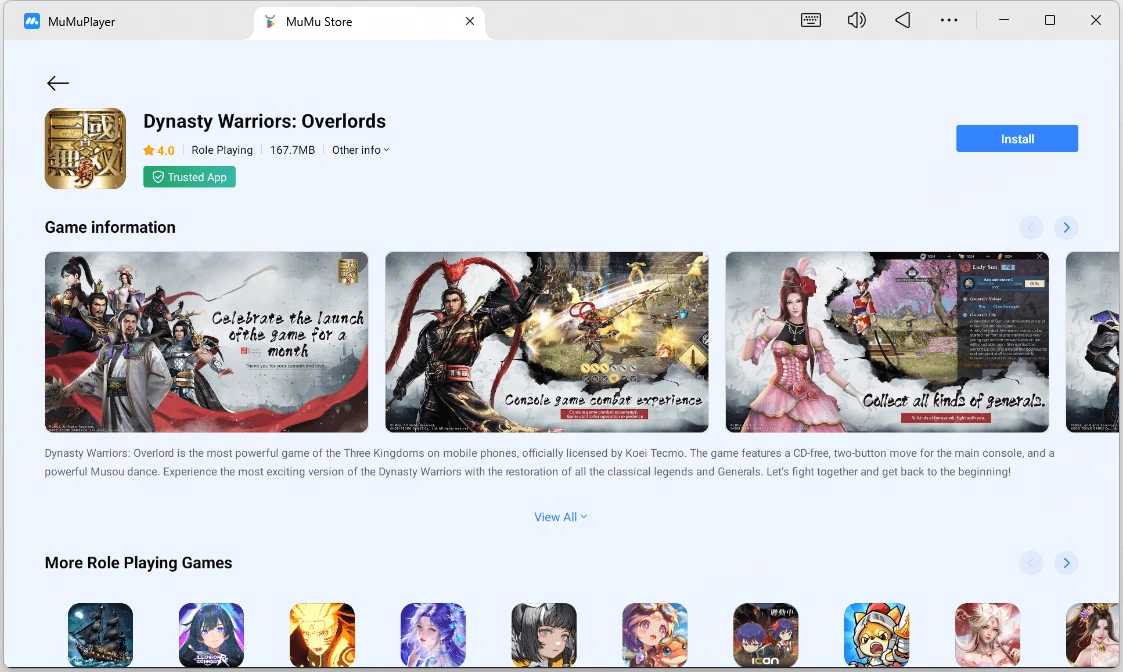The width and height of the screenshot is (1123, 672).
Task: Click the 167.7MB size text
Action: coord(292,150)
